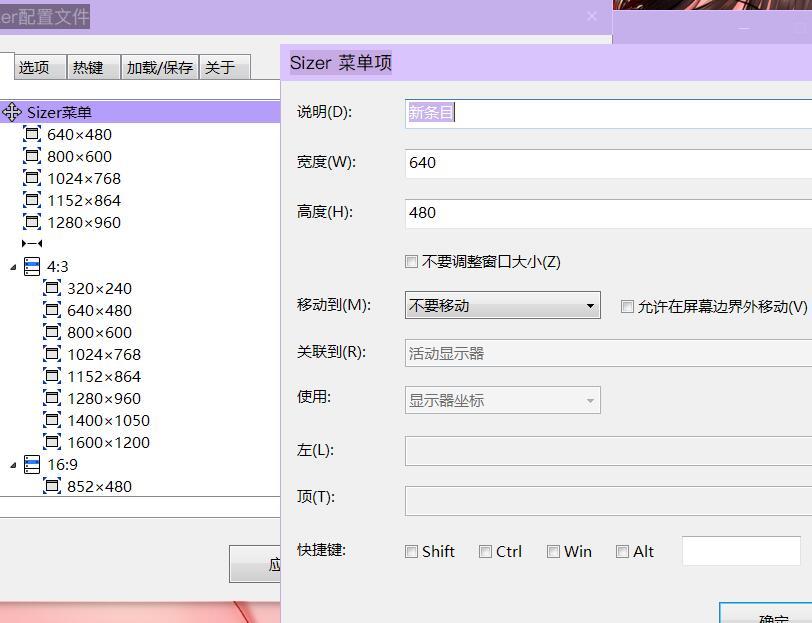Click the 4:3 submenu group icon

click(x=32, y=267)
